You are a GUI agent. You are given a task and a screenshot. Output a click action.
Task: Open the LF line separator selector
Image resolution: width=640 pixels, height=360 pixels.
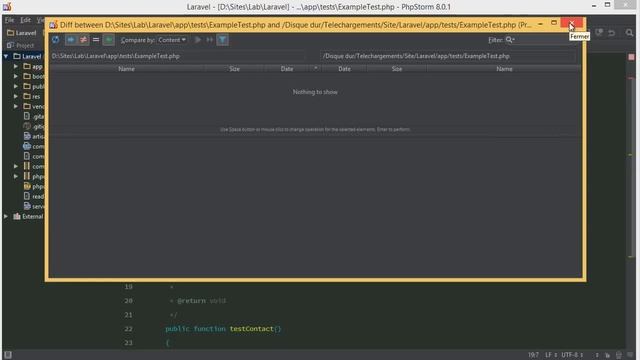coord(551,355)
